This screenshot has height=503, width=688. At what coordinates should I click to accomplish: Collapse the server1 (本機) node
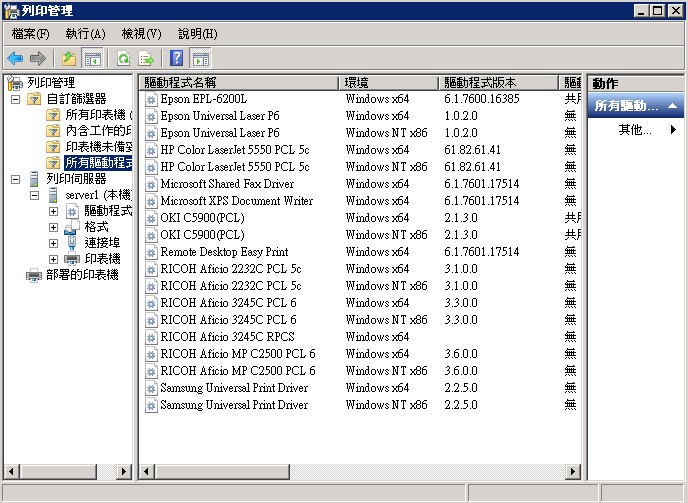(34, 195)
